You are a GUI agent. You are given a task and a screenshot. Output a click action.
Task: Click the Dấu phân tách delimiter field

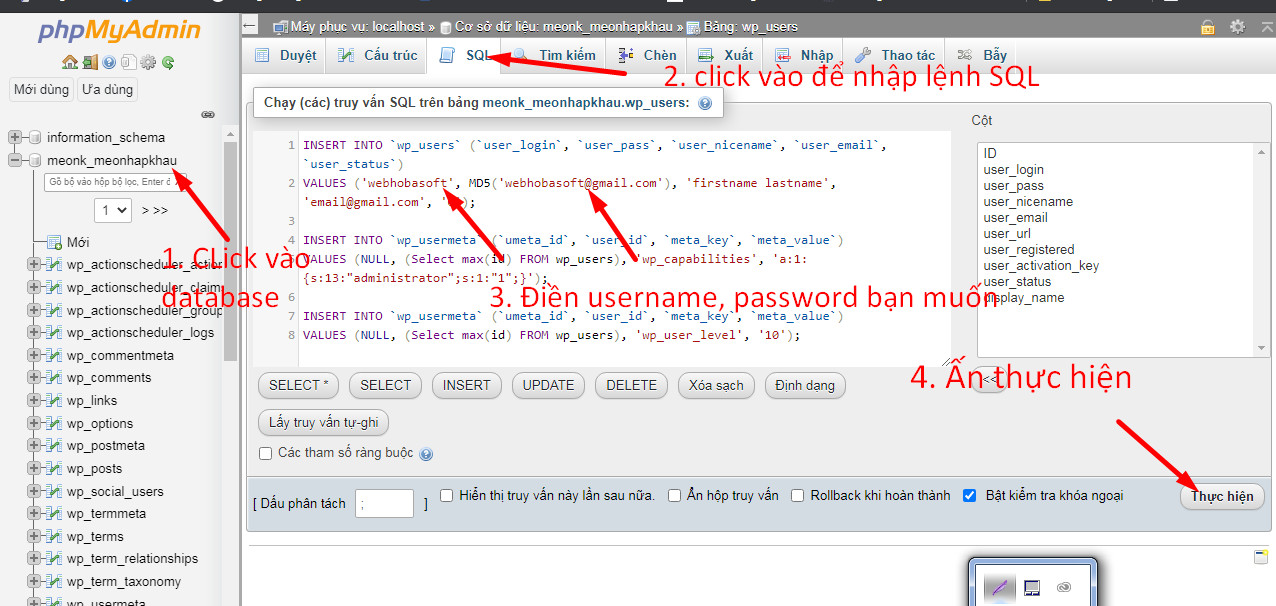384,503
